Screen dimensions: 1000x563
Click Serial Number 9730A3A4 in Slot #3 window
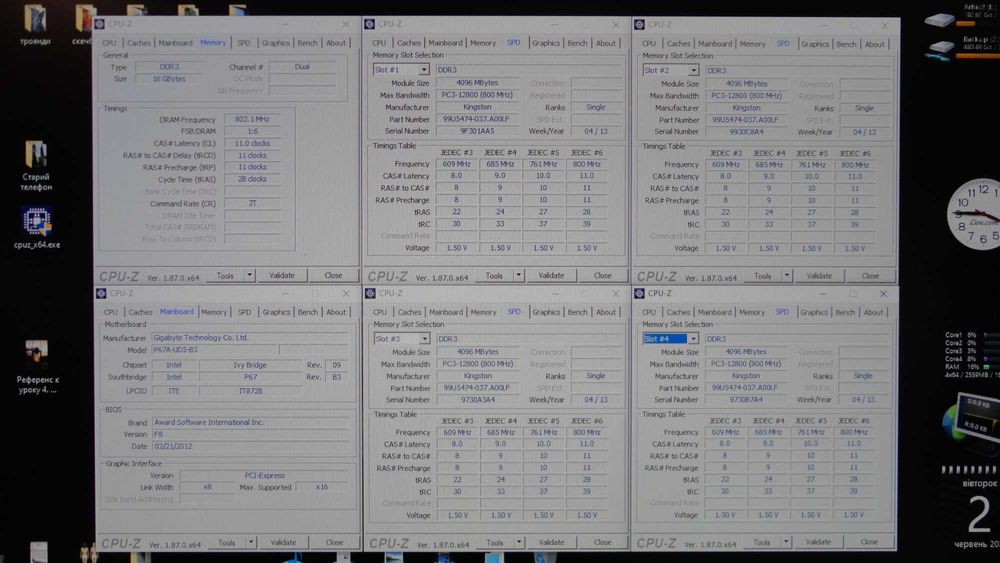pos(478,400)
